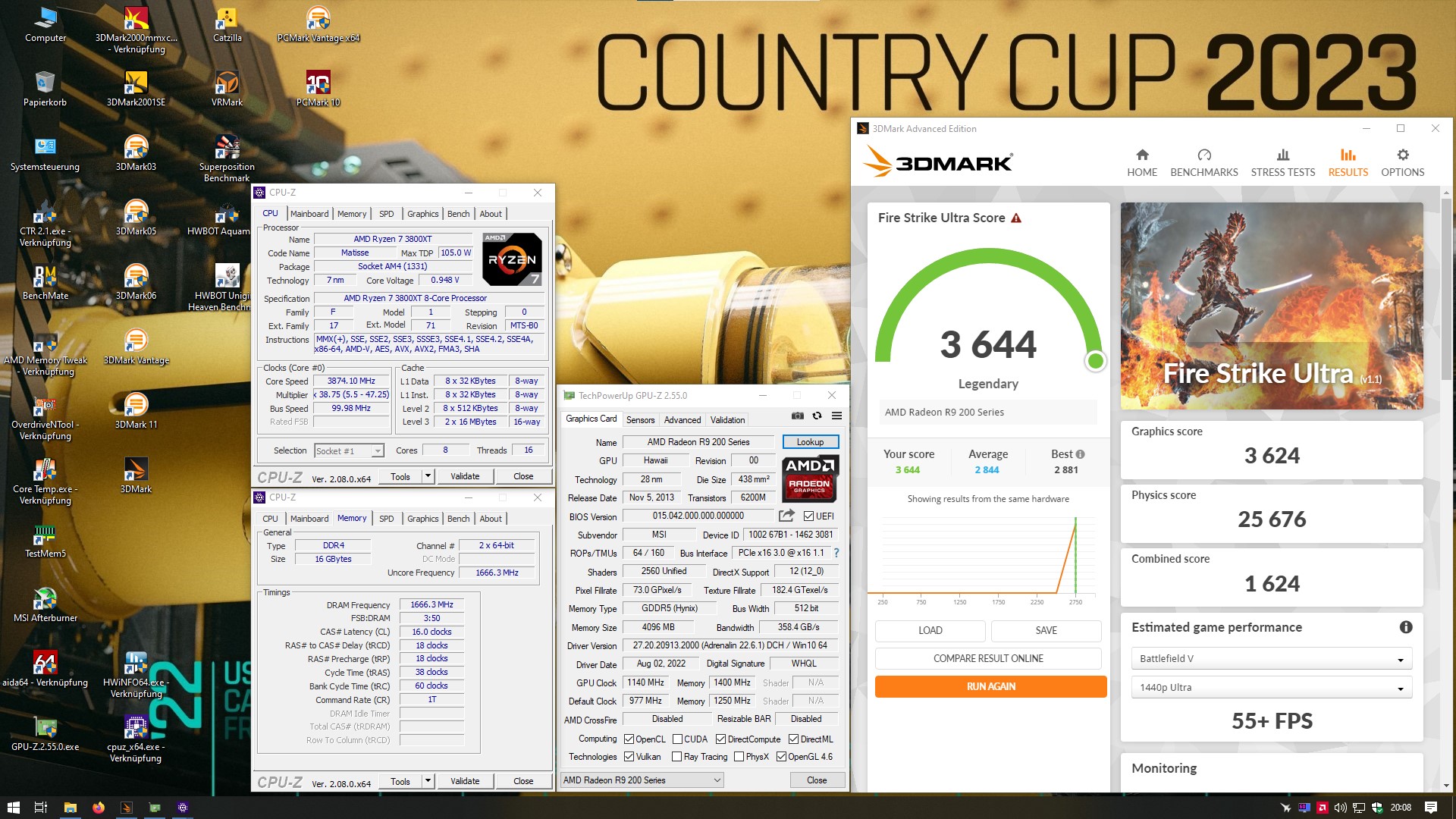This screenshot has width=1456, height=819.
Task: Toggle DirectCompute checkbox in GPU-Z
Action: 721,739
